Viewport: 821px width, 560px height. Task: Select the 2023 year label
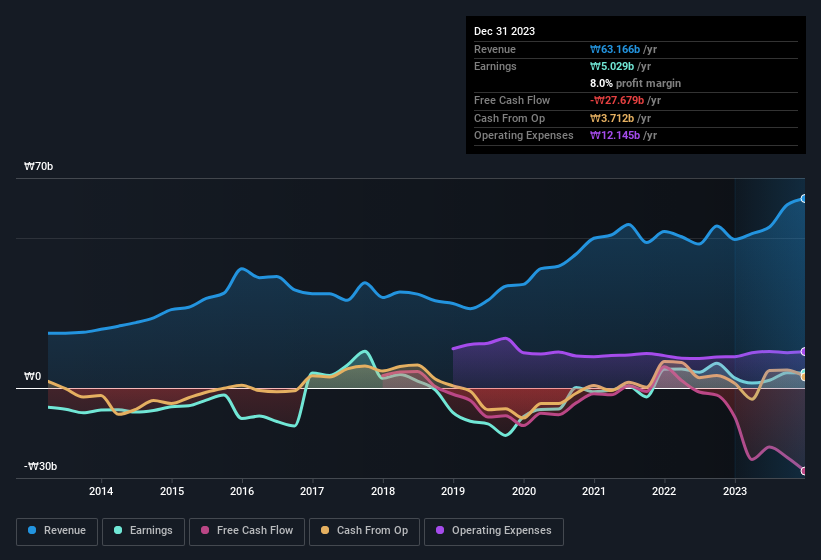tap(735, 491)
